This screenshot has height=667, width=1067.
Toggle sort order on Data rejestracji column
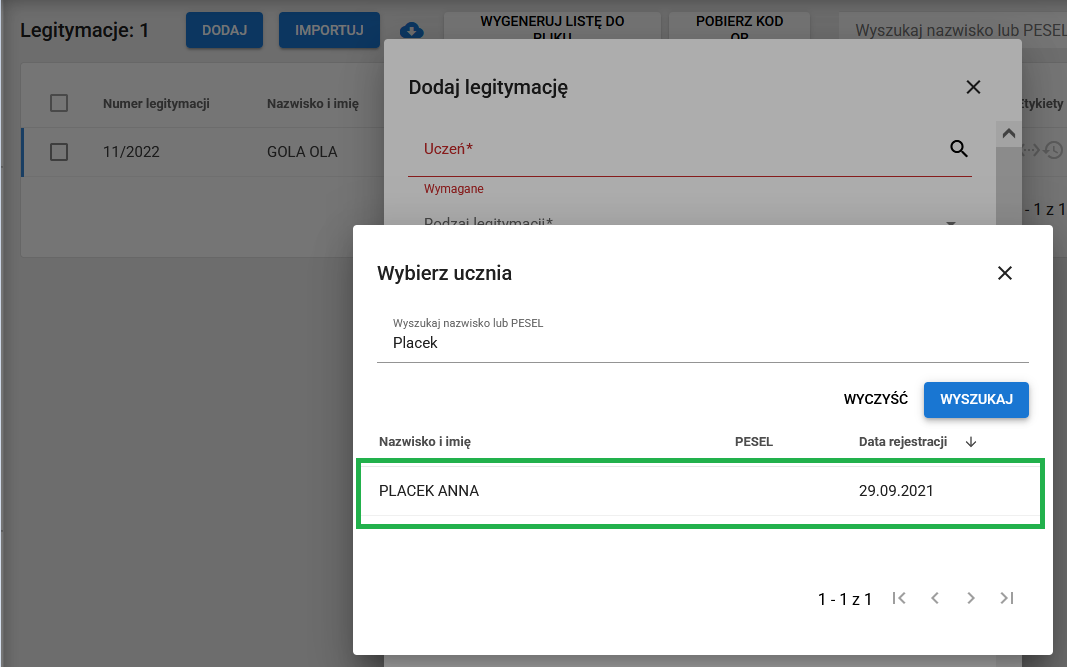(970, 441)
